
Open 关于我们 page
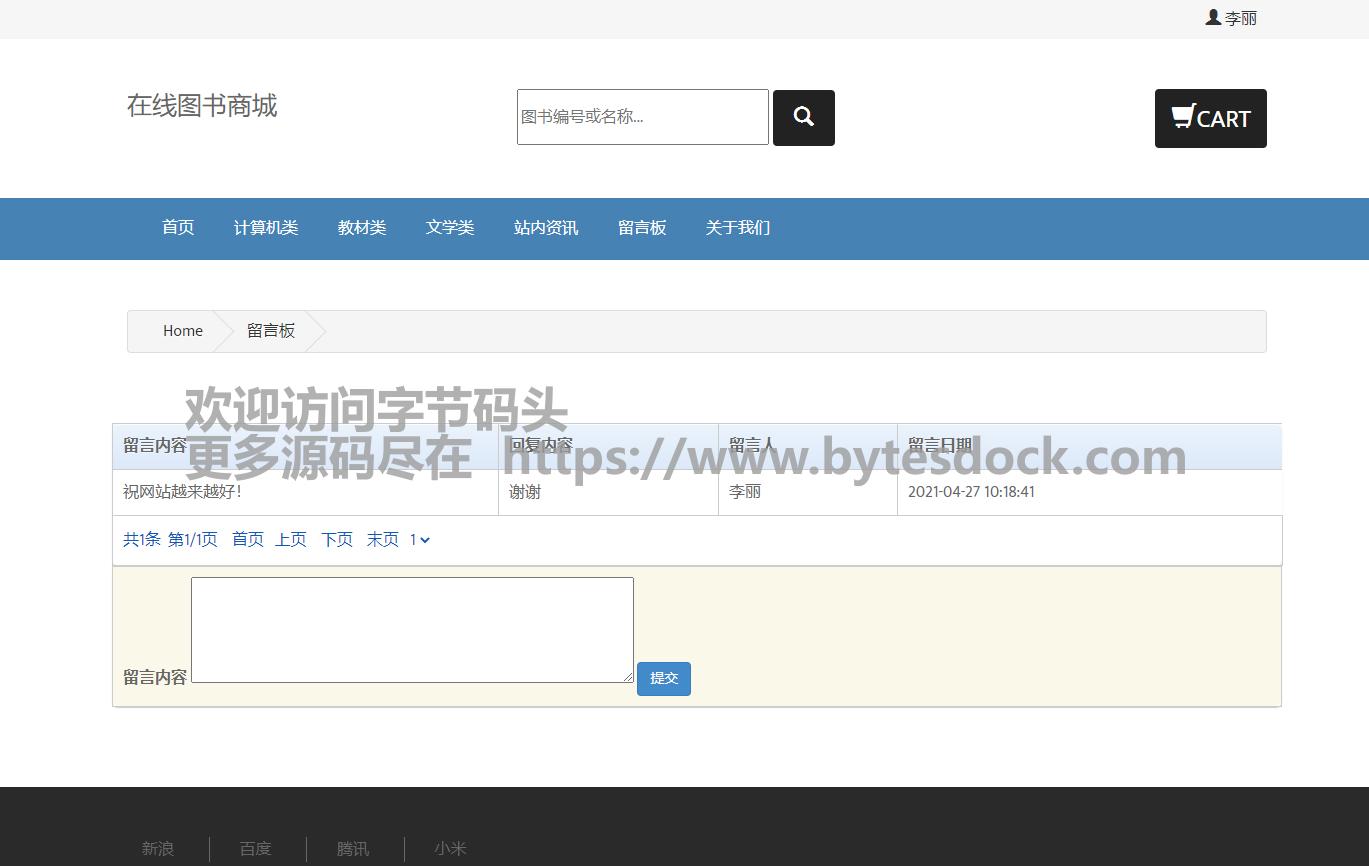[x=738, y=228]
